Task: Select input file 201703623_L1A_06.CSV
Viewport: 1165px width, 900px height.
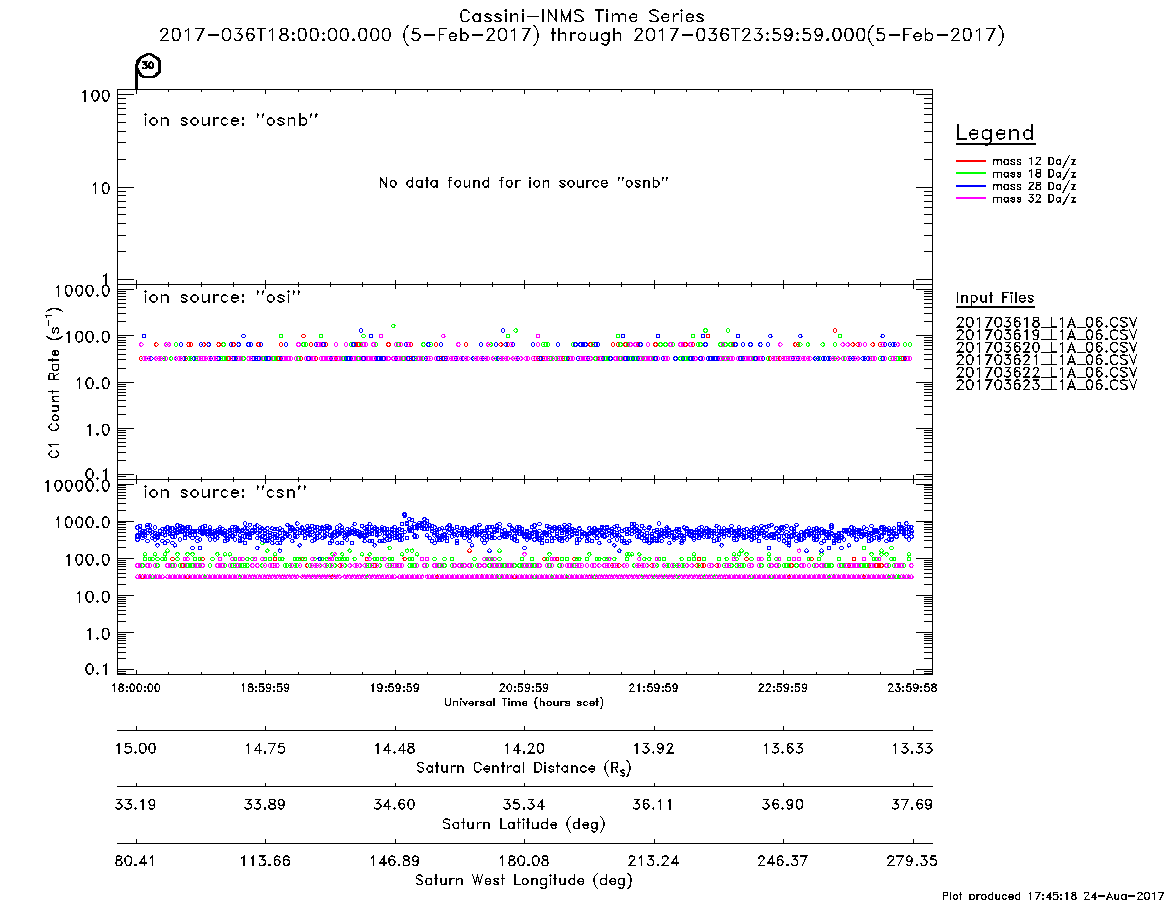Action: [x=1046, y=385]
